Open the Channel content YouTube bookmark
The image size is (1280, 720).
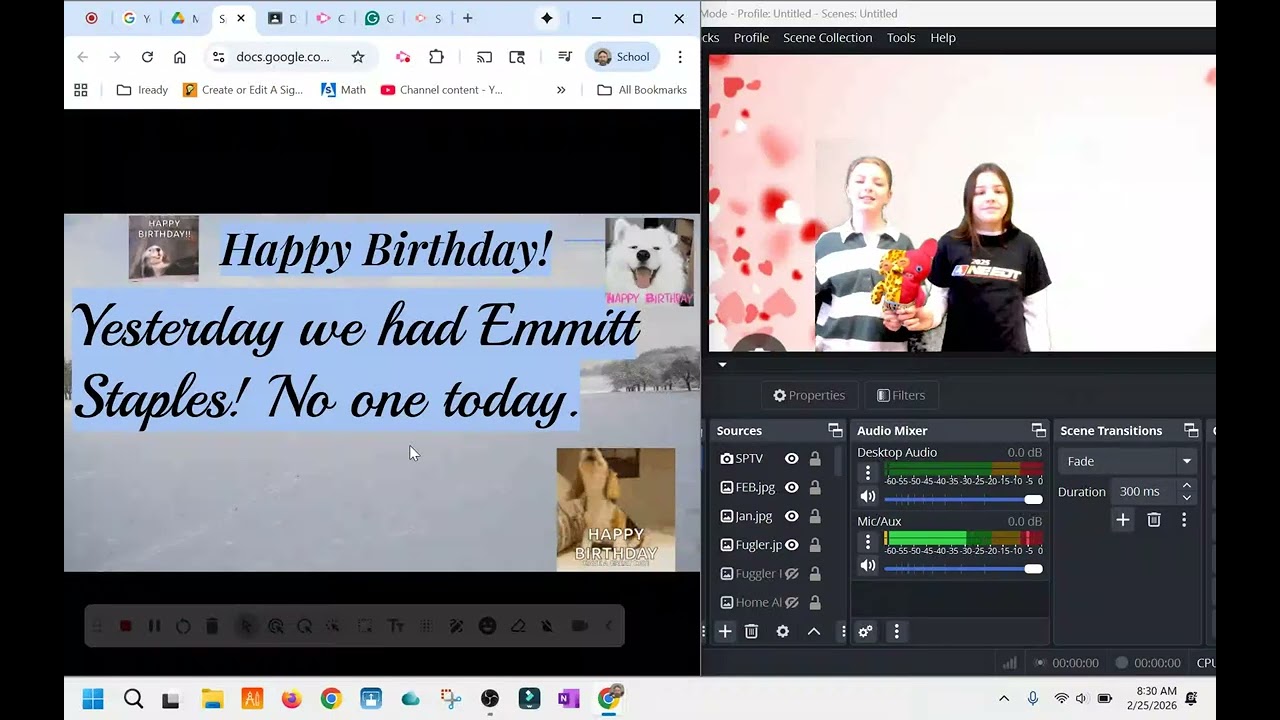point(442,90)
